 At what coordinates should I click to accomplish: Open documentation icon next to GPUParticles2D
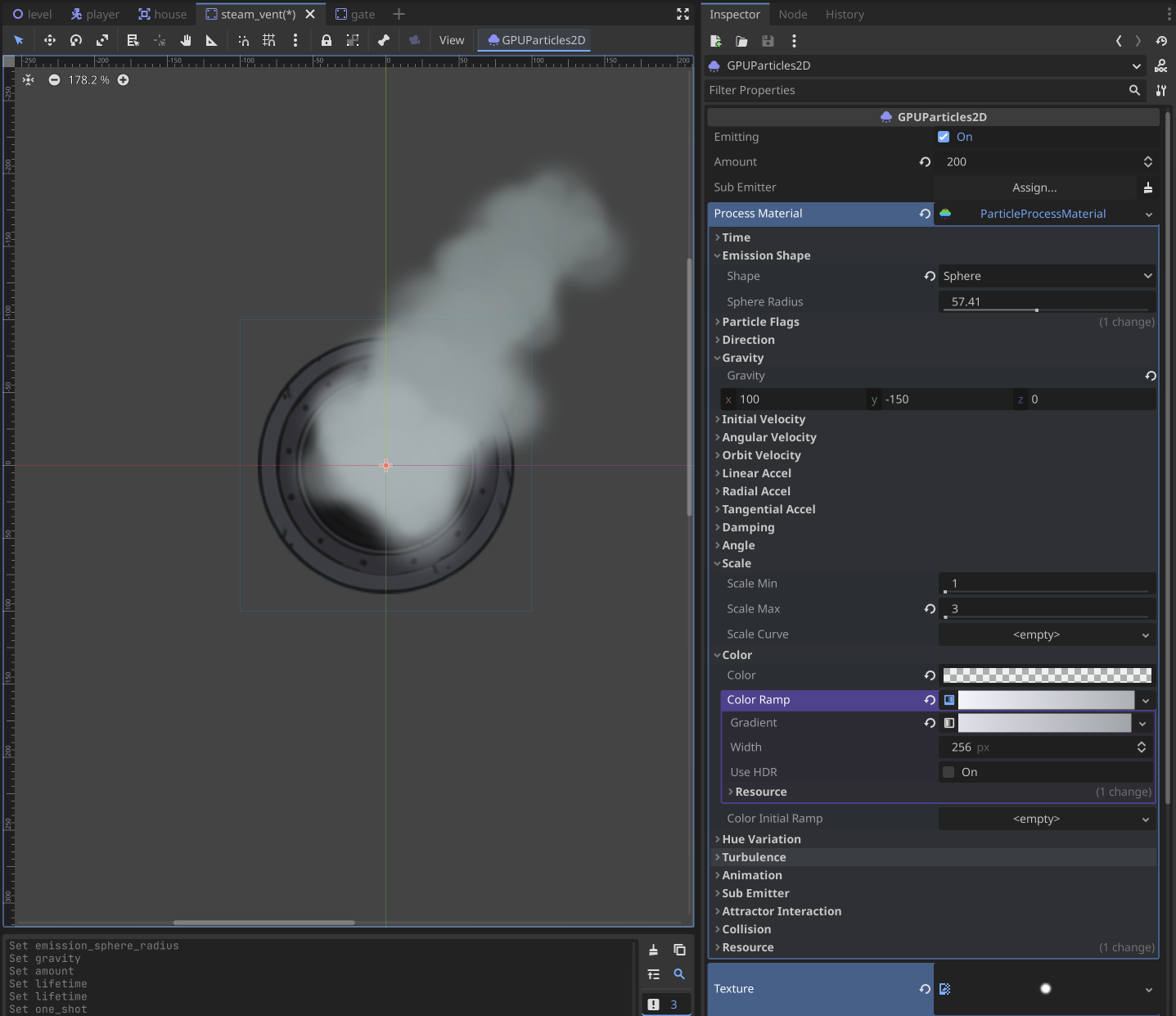(x=1160, y=66)
